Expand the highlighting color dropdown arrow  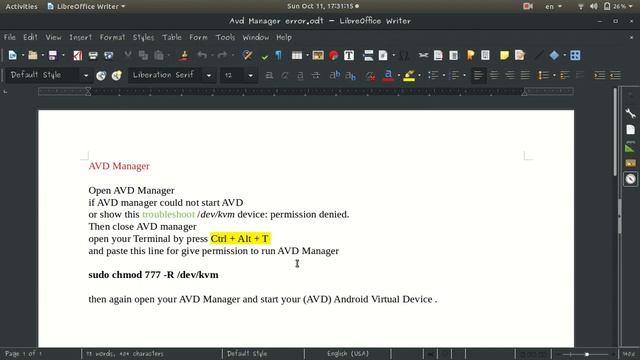[x=419, y=76]
